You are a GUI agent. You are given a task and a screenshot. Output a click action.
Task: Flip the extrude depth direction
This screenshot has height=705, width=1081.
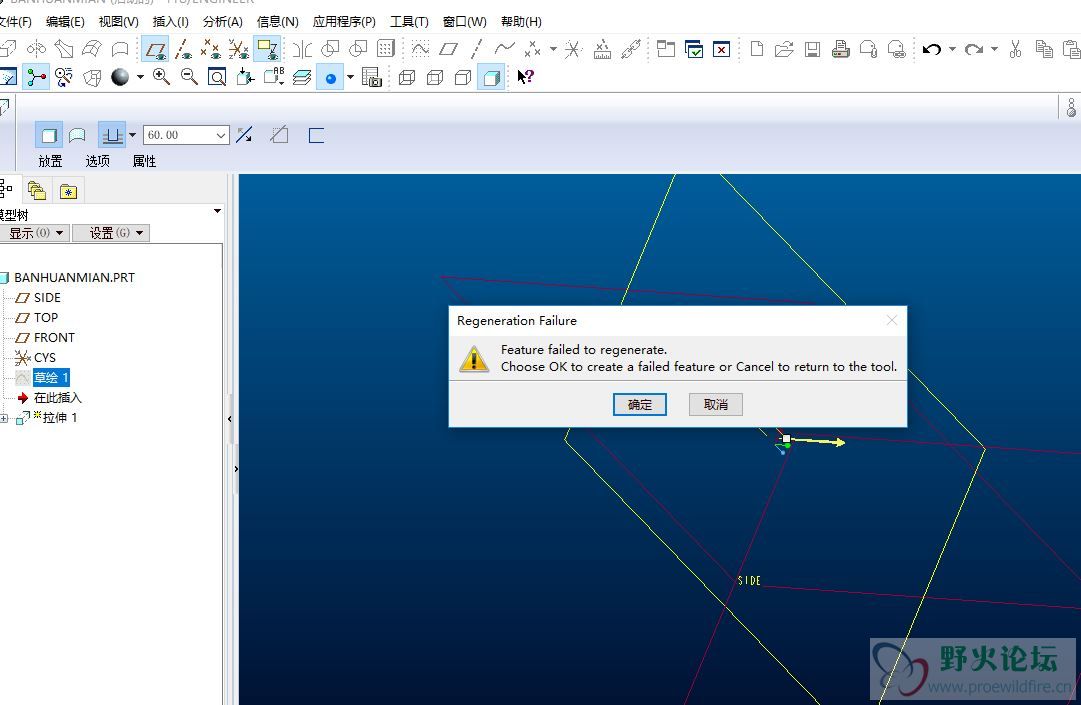(x=244, y=135)
